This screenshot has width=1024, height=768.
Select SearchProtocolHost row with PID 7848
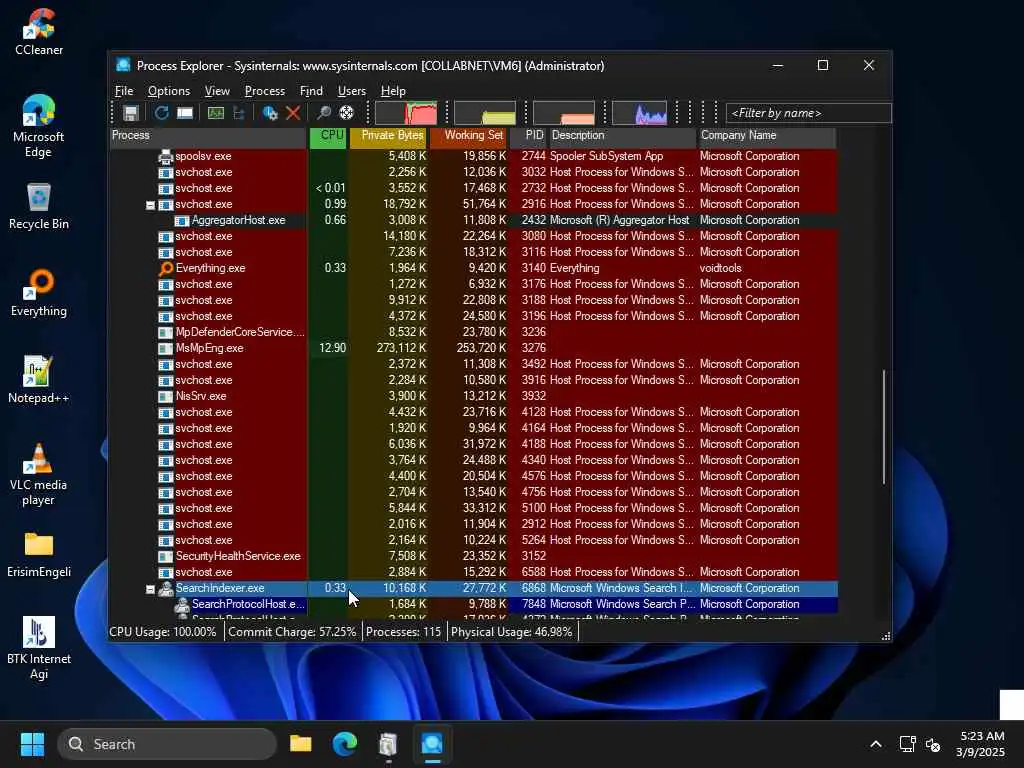point(473,604)
